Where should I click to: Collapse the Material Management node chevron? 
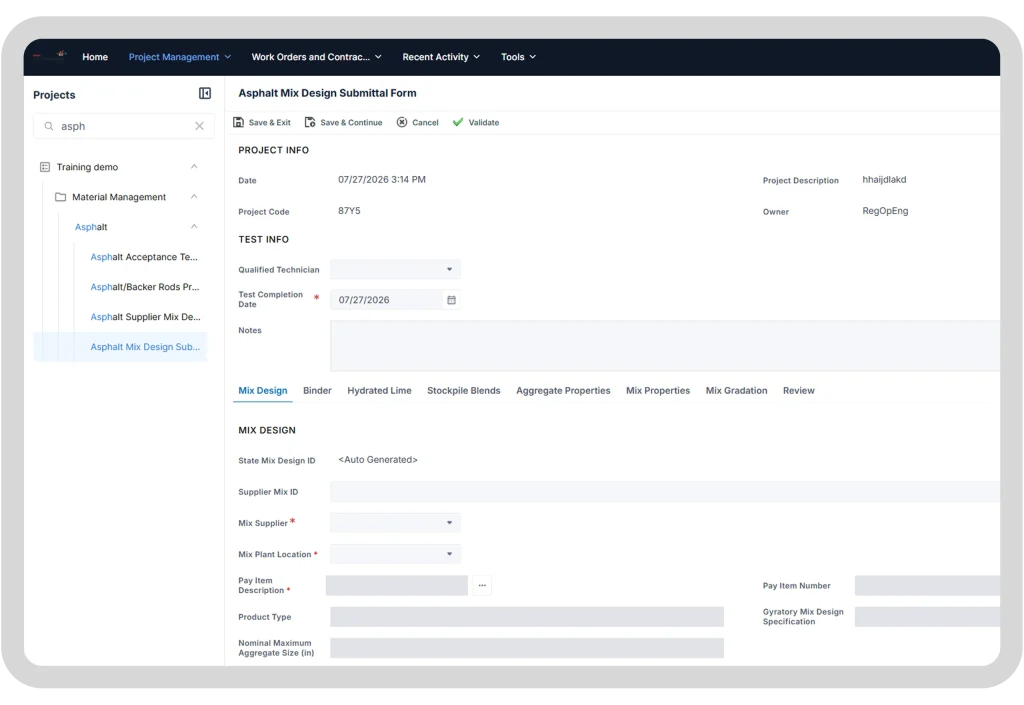click(x=194, y=196)
